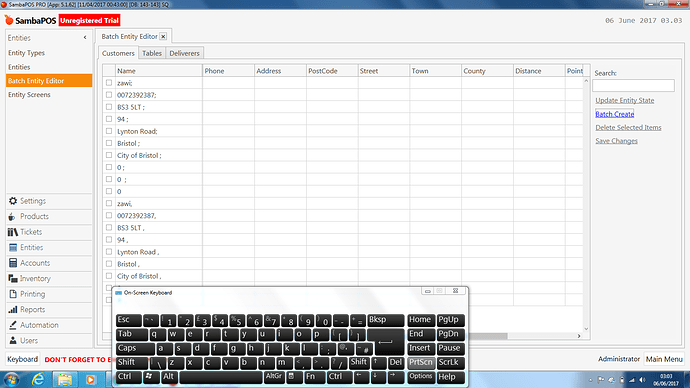Click Batch Create link
This screenshot has width=690, height=388.
615,114
